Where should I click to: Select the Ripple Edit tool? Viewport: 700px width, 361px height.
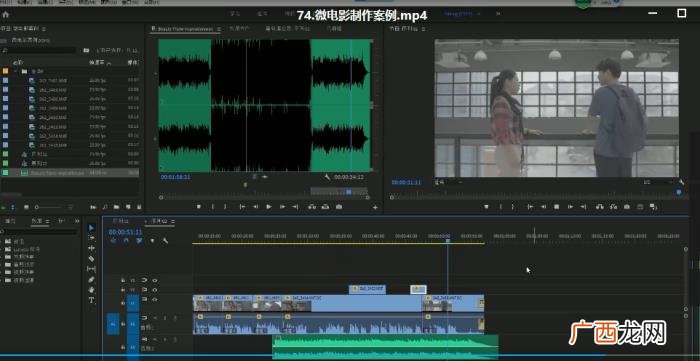91,248
